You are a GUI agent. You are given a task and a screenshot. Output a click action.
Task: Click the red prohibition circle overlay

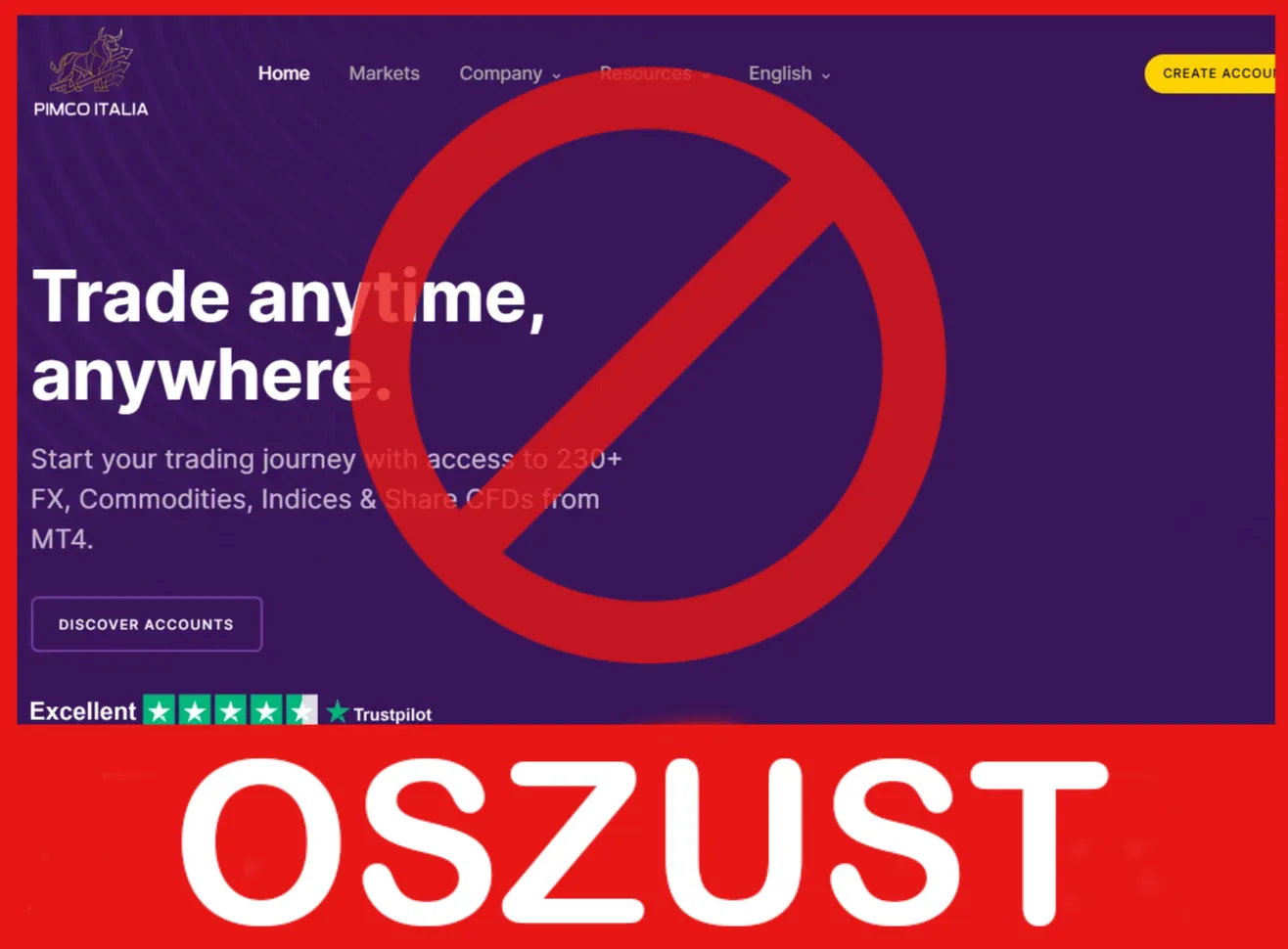pos(647,367)
